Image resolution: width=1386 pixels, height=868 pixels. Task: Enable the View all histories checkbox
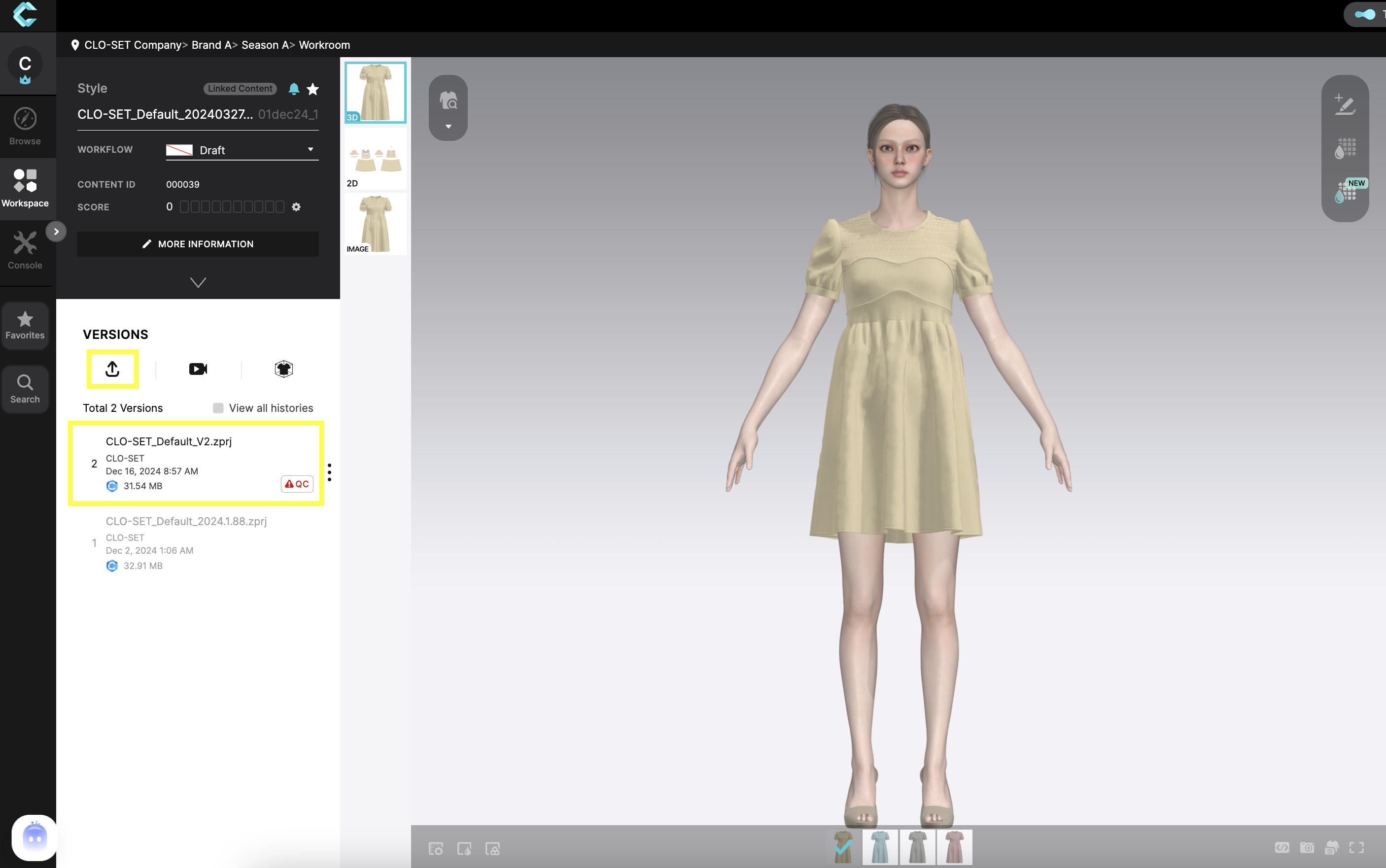[x=218, y=407]
